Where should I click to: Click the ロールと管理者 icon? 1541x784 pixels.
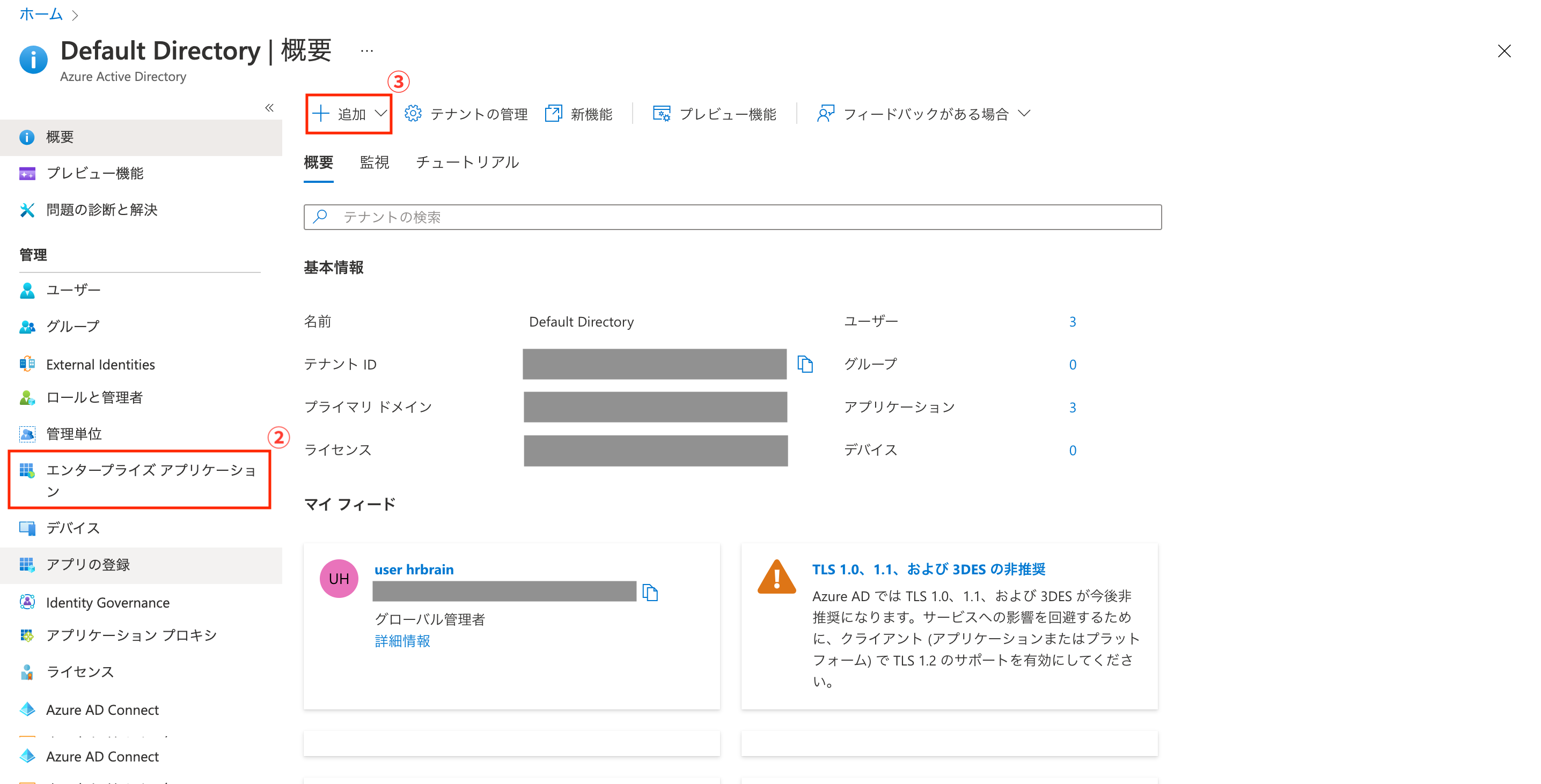pos(27,398)
